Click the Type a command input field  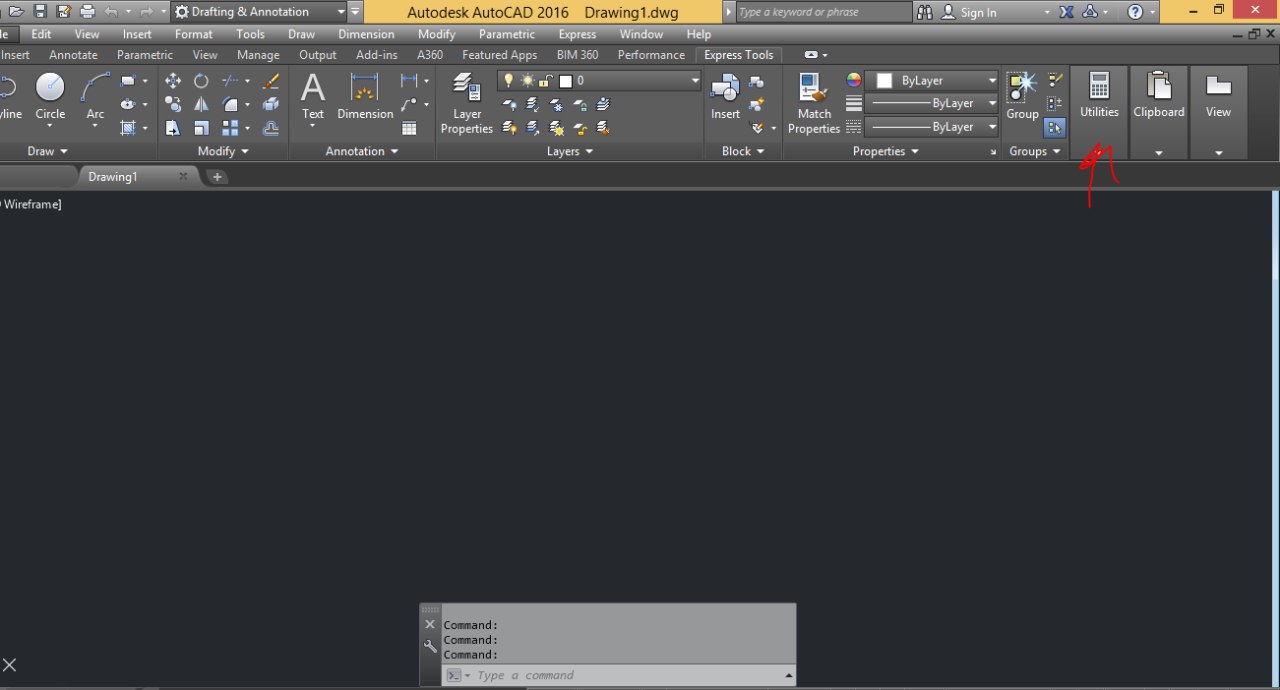pos(620,675)
